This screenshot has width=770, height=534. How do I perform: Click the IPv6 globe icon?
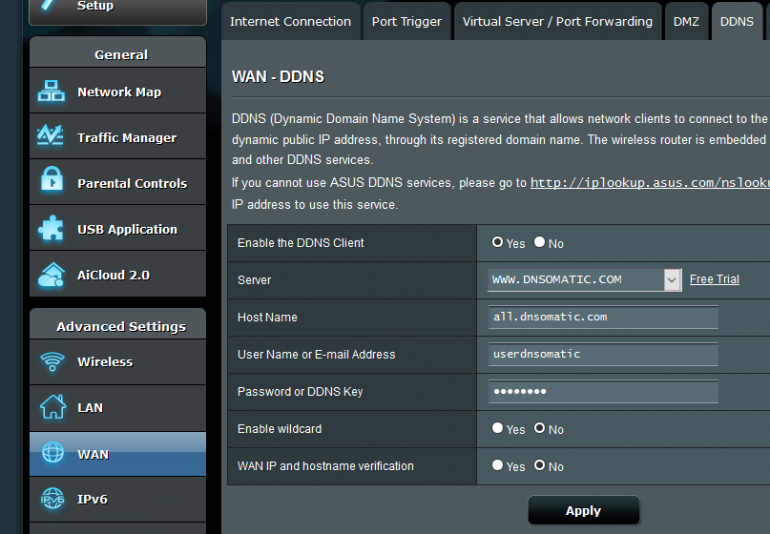(53, 499)
